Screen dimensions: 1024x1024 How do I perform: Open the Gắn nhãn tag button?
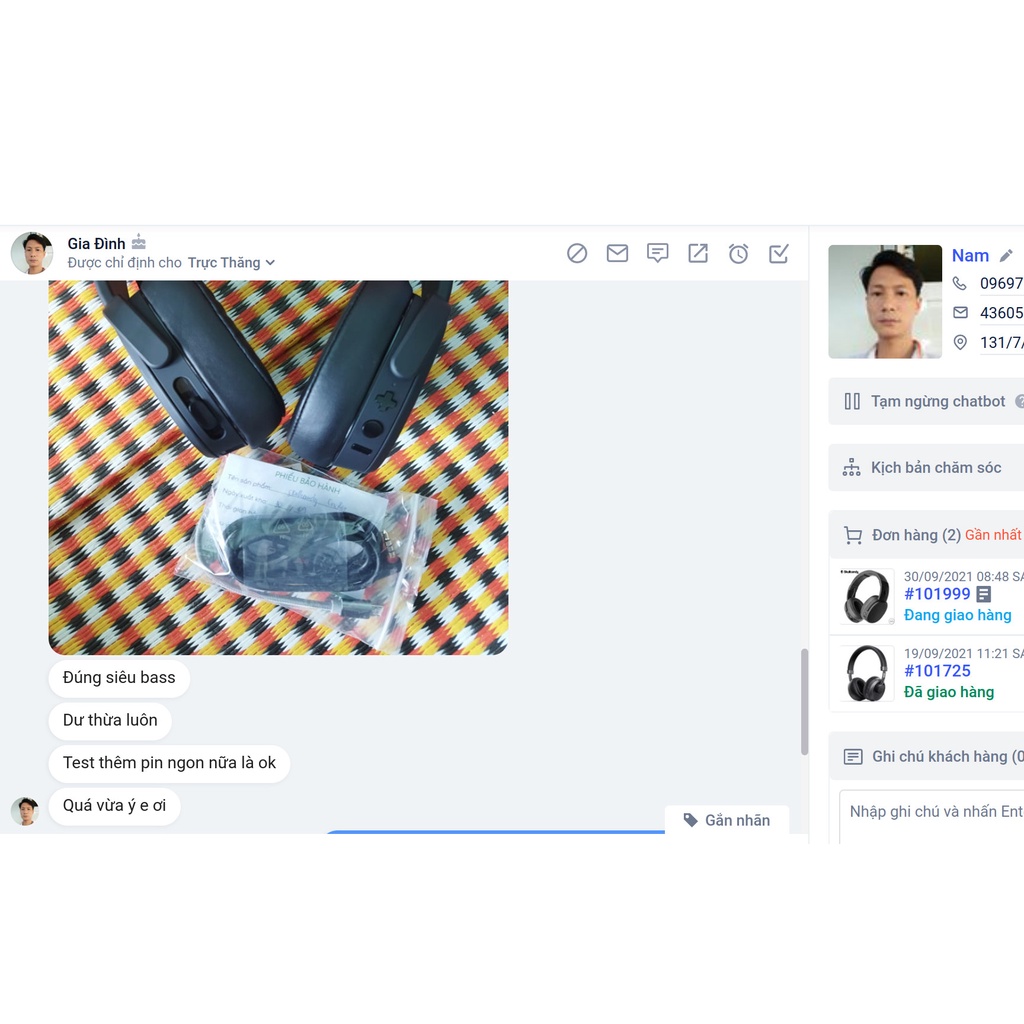[x=726, y=820]
